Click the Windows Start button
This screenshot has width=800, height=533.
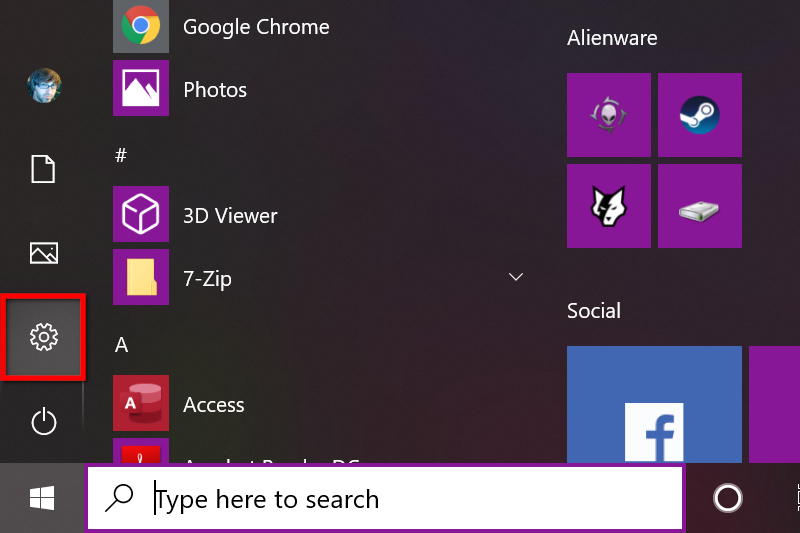pos(42,497)
